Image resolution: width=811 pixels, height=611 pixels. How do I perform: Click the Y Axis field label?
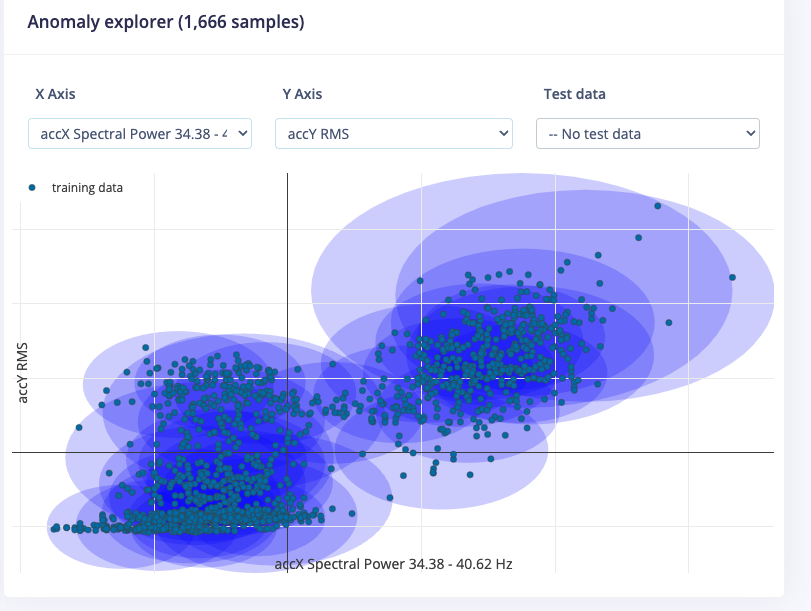coord(302,94)
